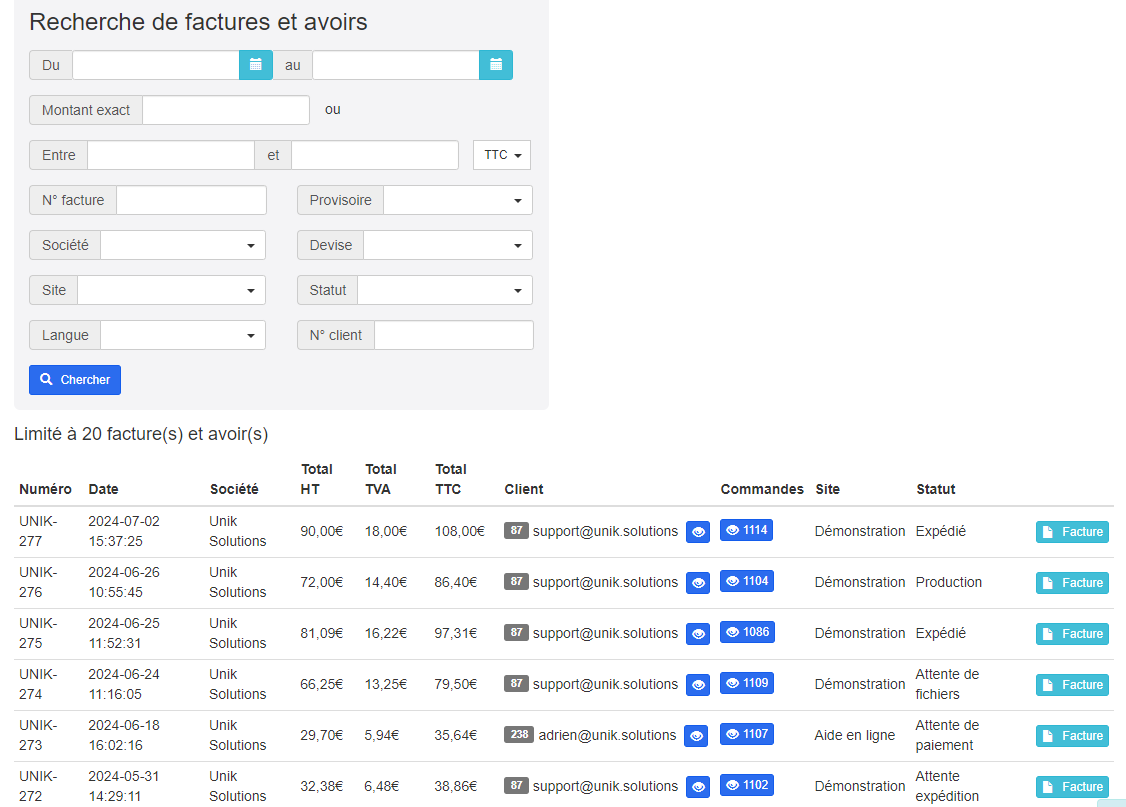Open the Langue dropdown
The height and width of the screenshot is (807, 1126).
(x=182, y=335)
